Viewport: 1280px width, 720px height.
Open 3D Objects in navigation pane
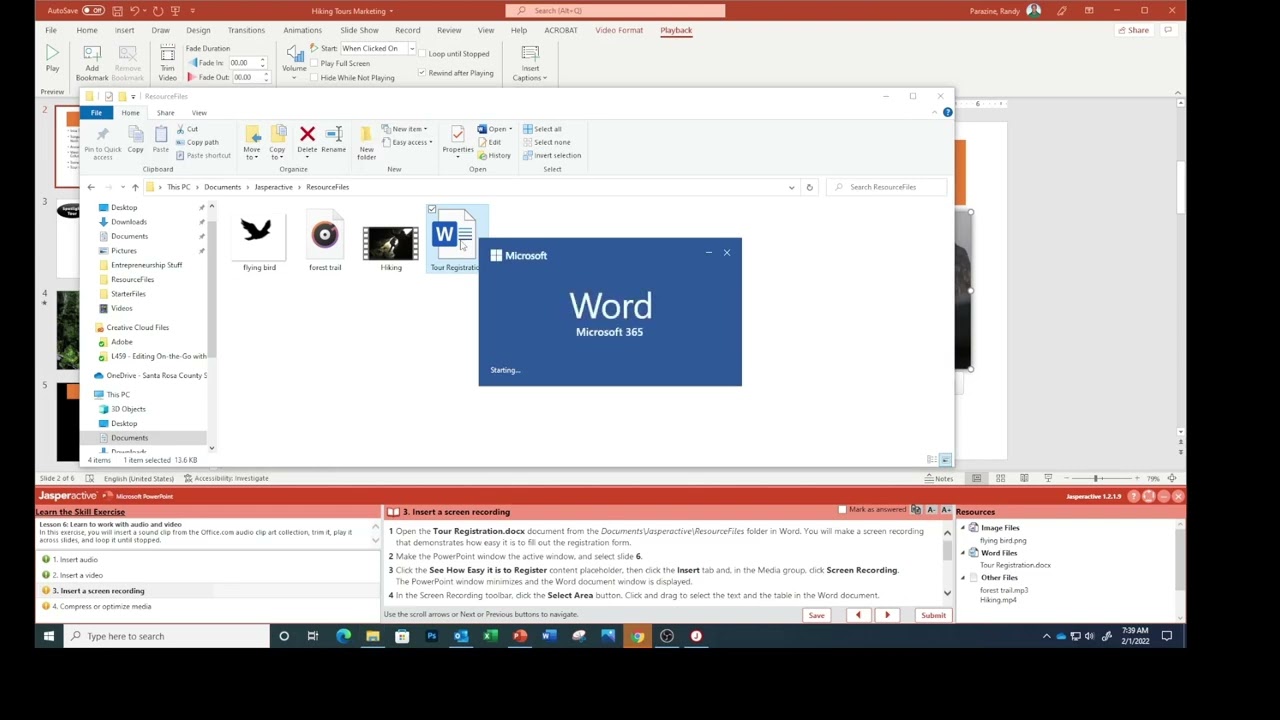(128, 409)
